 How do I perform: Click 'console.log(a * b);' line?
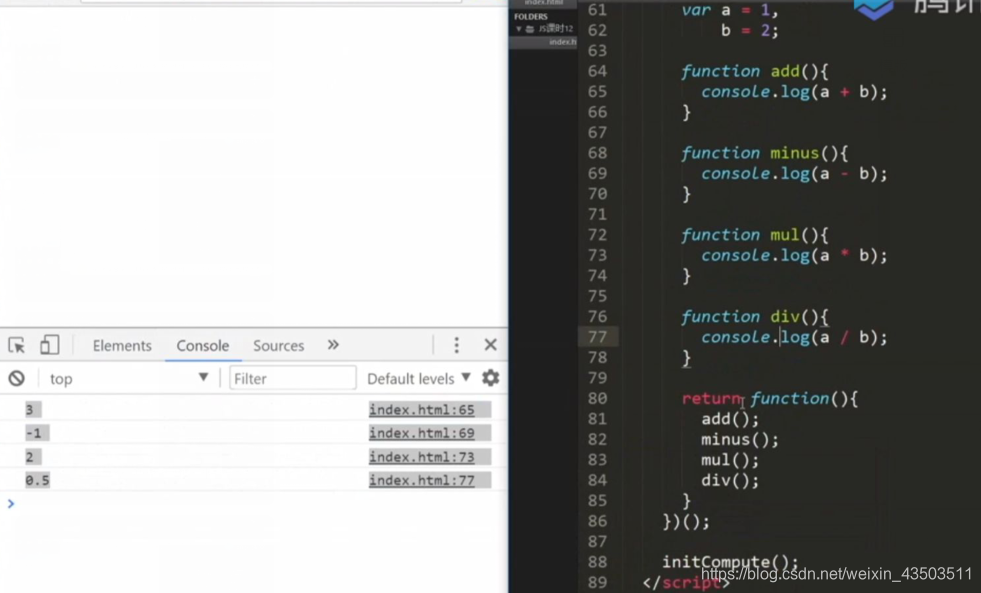pos(794,255)
